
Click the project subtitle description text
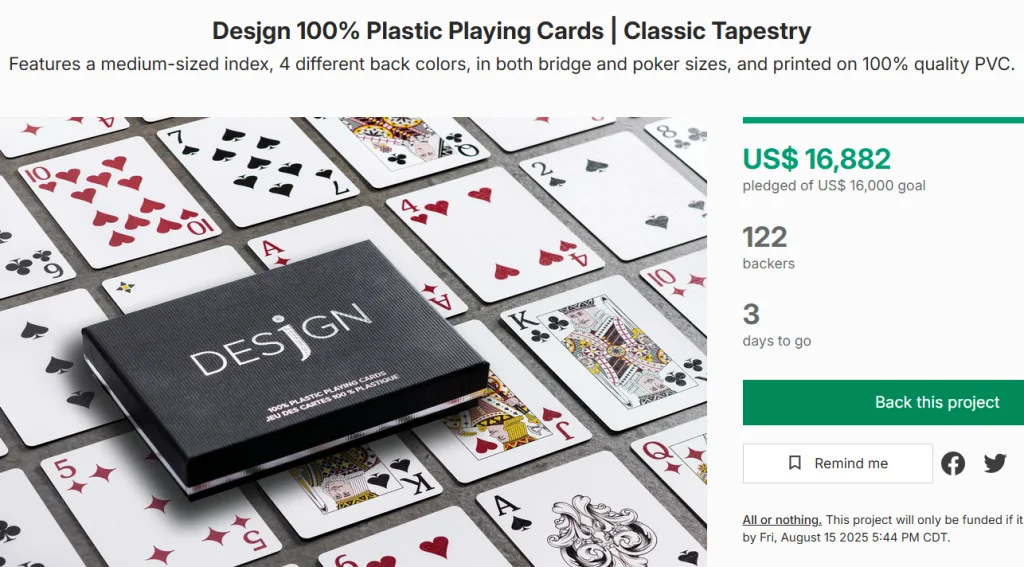point(511,64)
